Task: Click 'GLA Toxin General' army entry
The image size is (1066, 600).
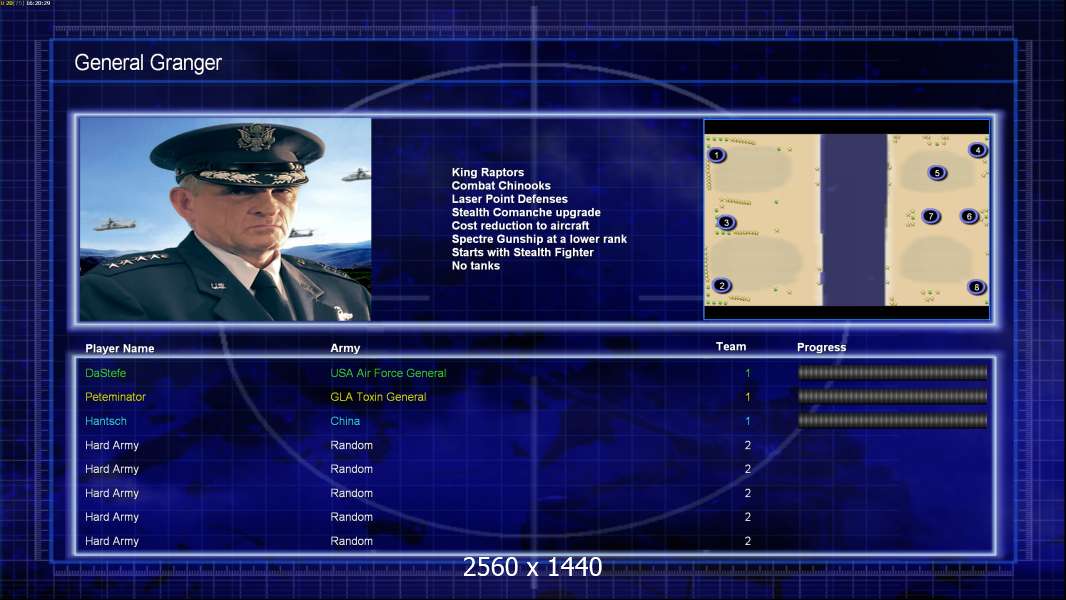Action: (378, 397)
